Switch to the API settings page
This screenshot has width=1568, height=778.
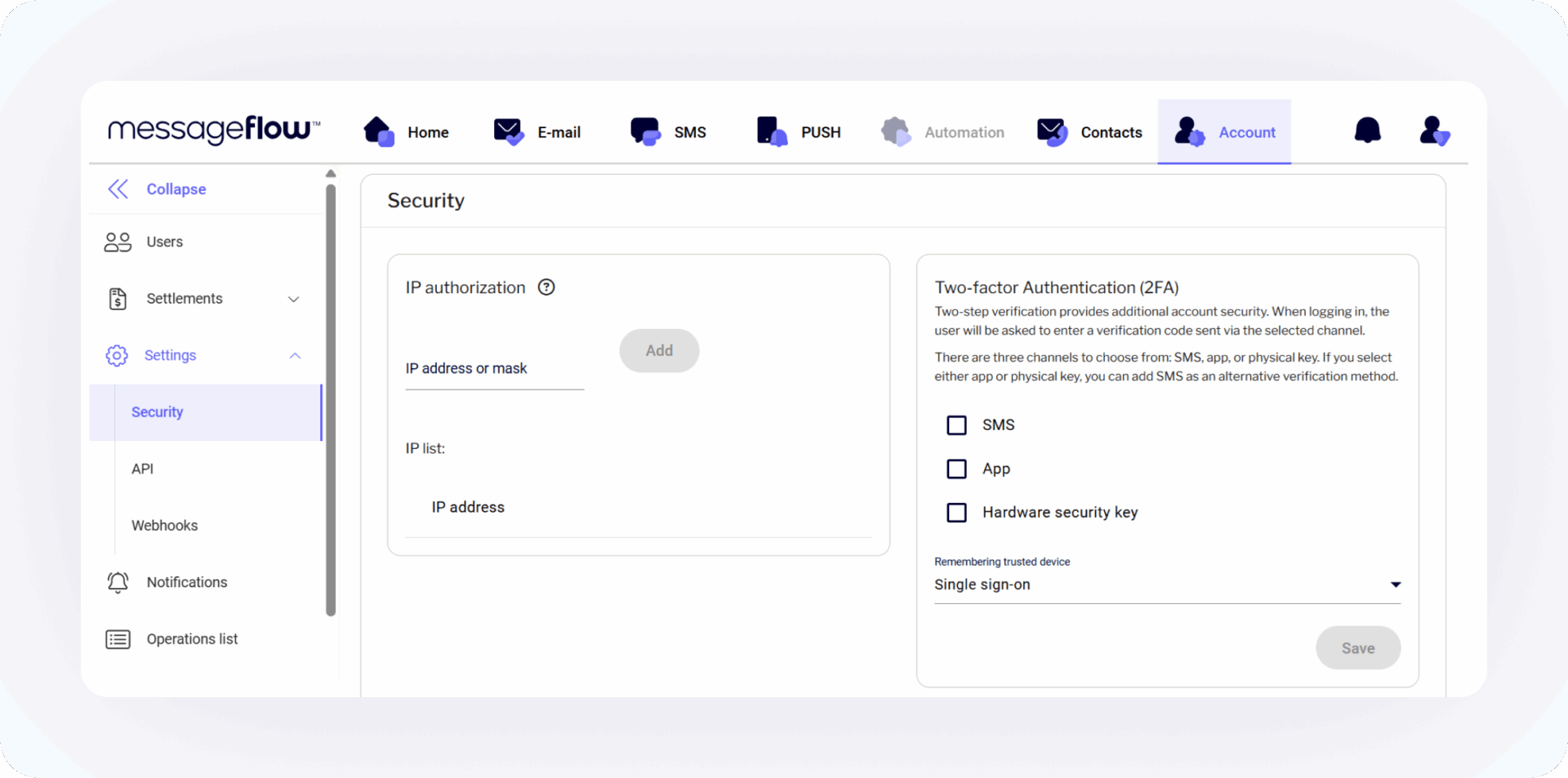coord(143,469)
